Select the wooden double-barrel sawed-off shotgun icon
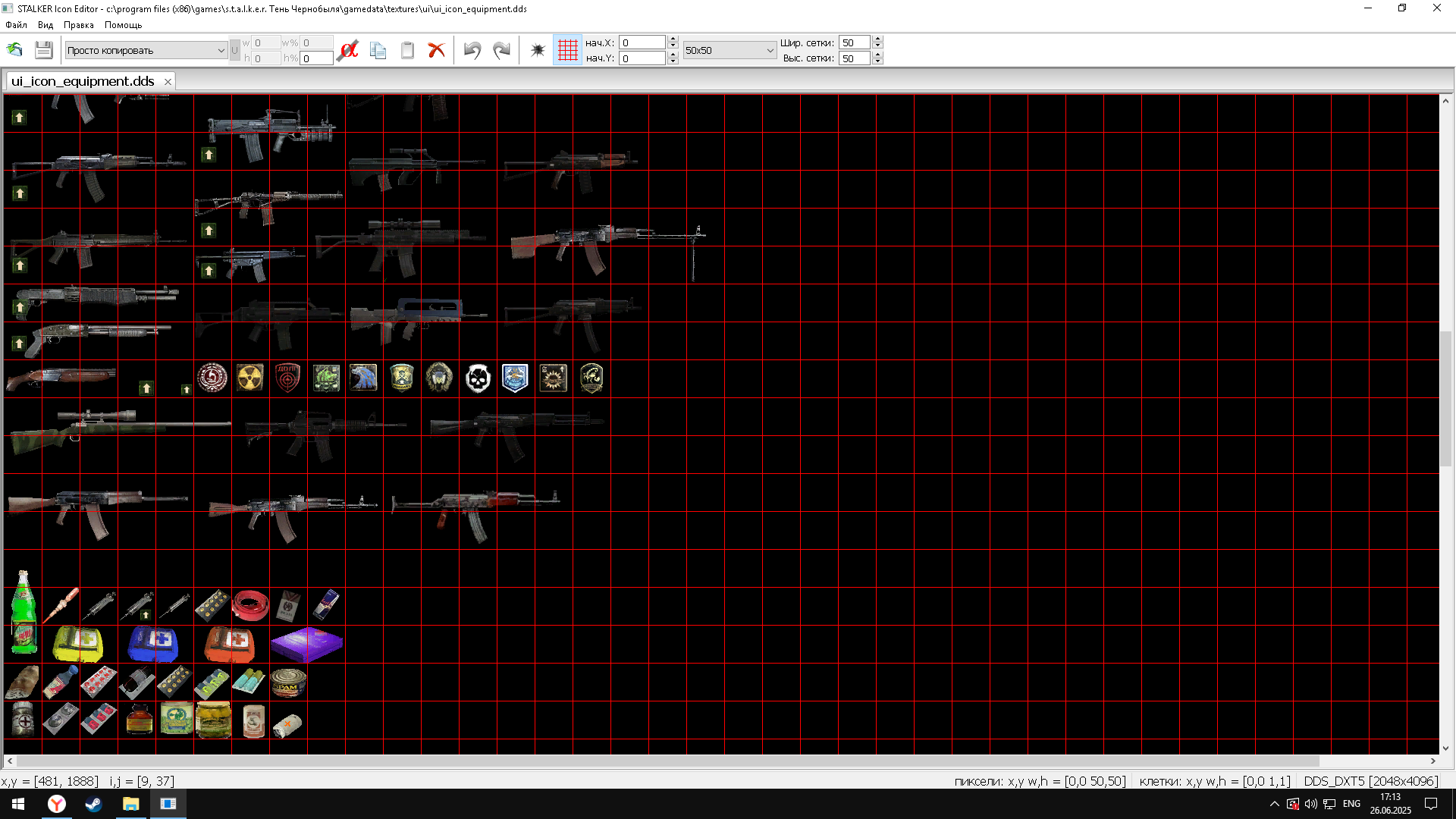The image size is (1456, 819). point(61,378)
